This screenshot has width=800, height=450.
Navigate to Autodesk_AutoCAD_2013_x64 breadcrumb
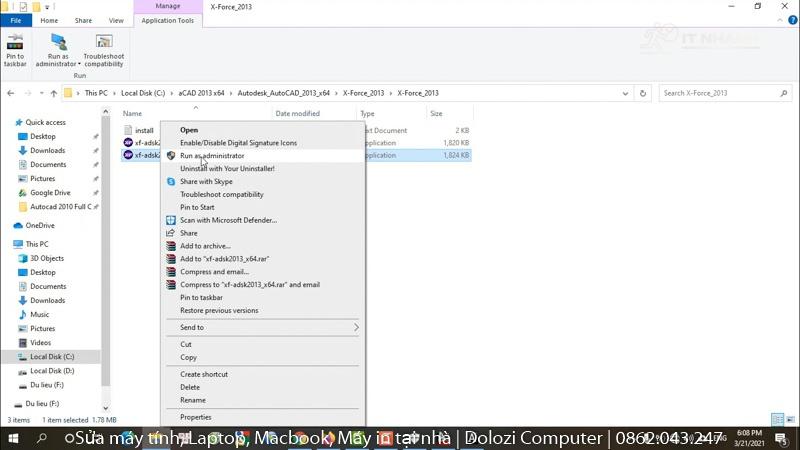tap(284, 93)
